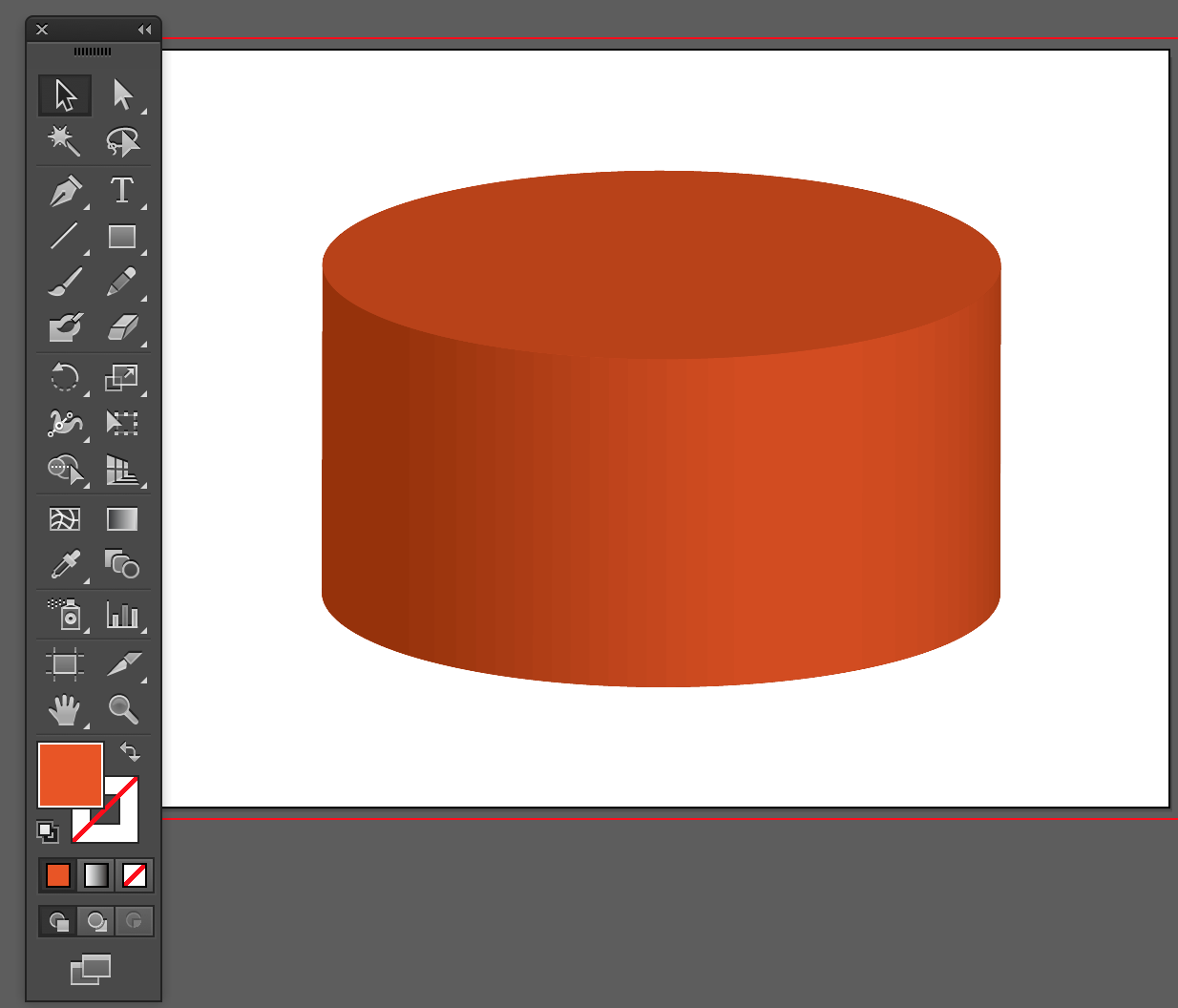Close the tools panel
The image size is (1178, 1008).
[42, 30]
